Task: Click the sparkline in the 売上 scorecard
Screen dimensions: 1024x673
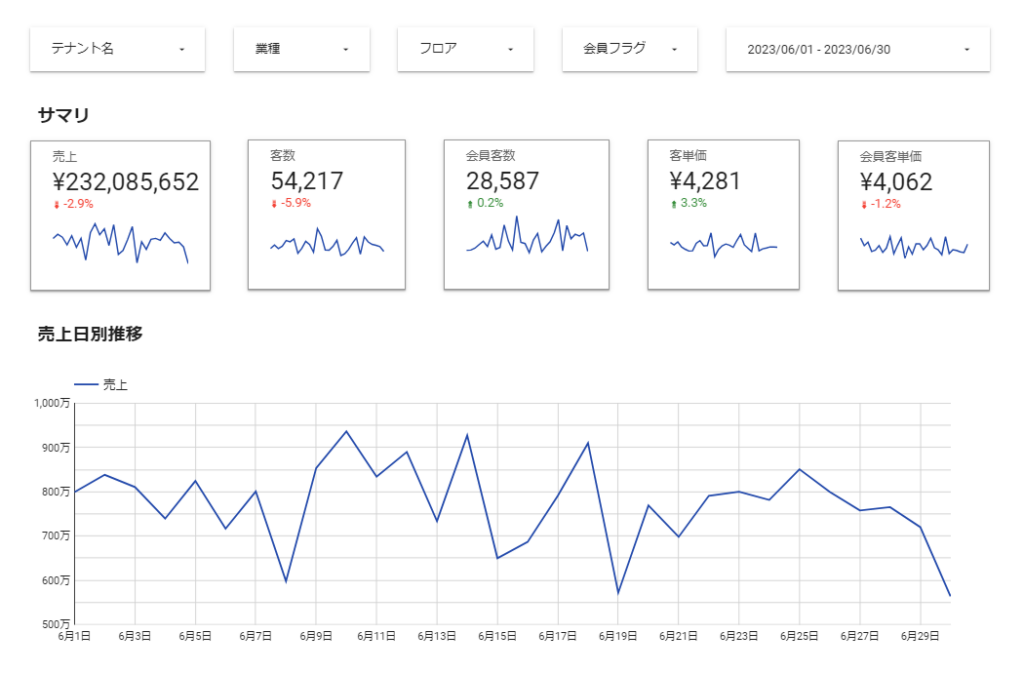Action: (120, 243)
